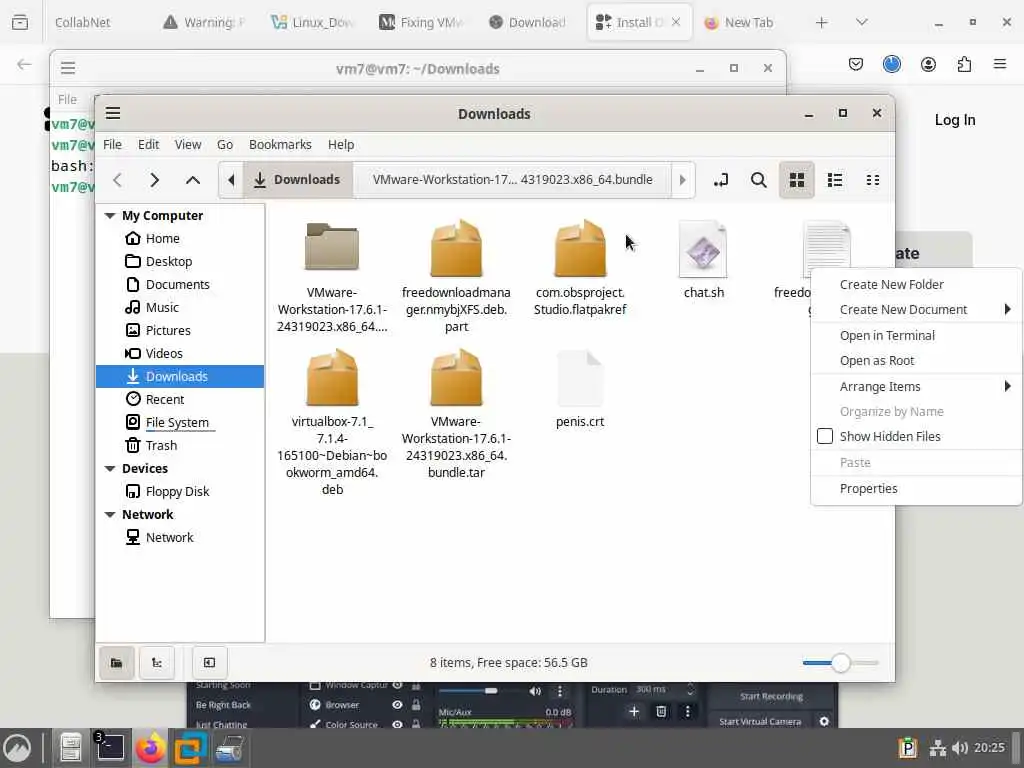Collapse the Network section

110,515
